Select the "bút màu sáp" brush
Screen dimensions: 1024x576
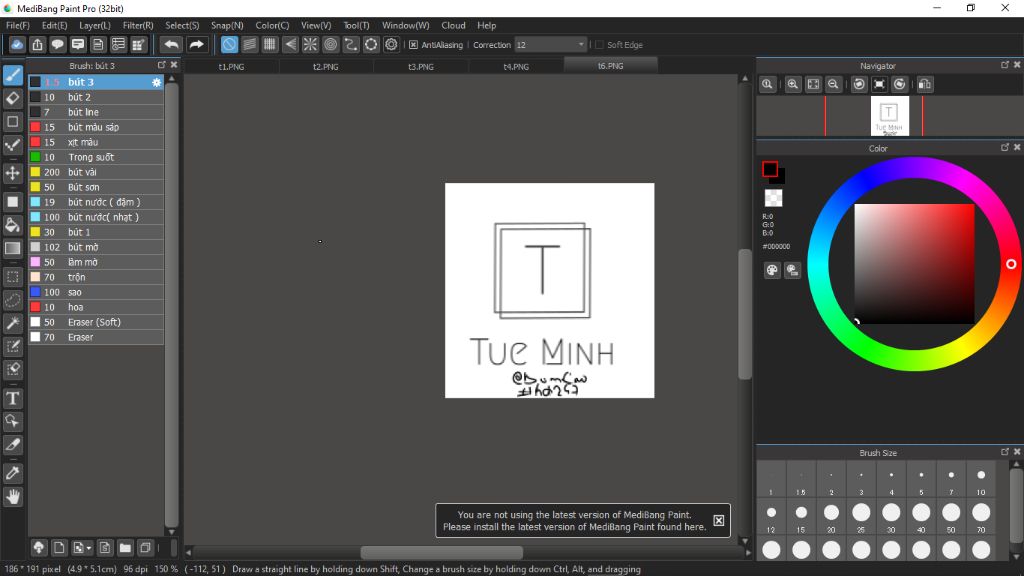pos(95,127)
